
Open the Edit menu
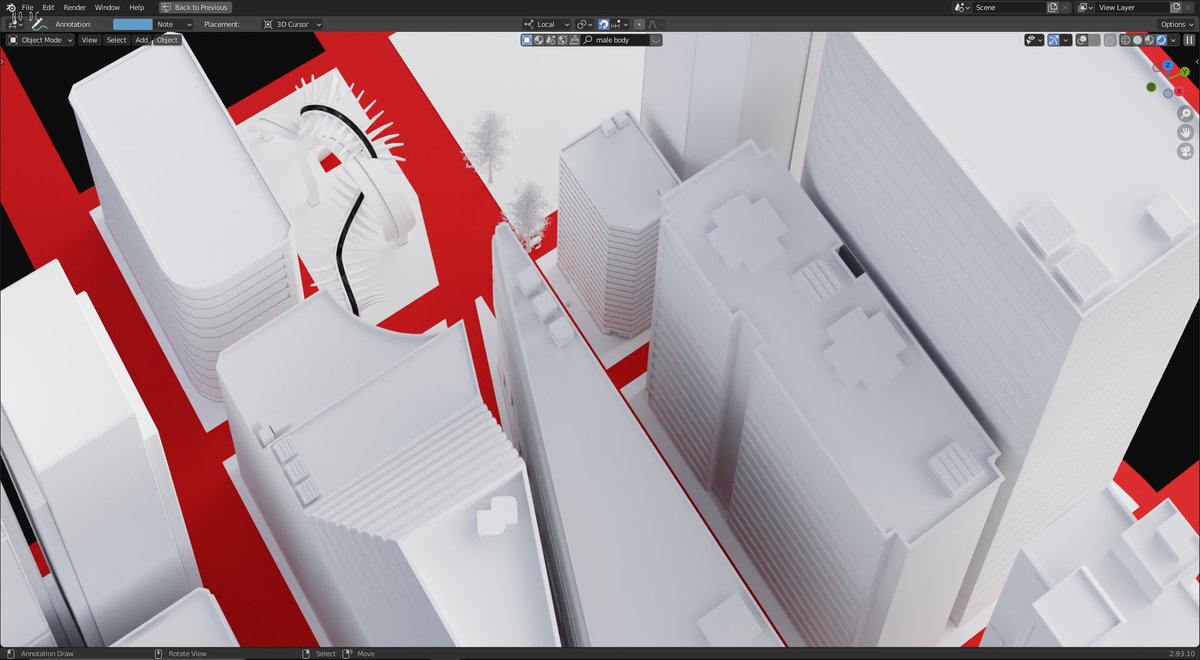click(x=48, y=7)
